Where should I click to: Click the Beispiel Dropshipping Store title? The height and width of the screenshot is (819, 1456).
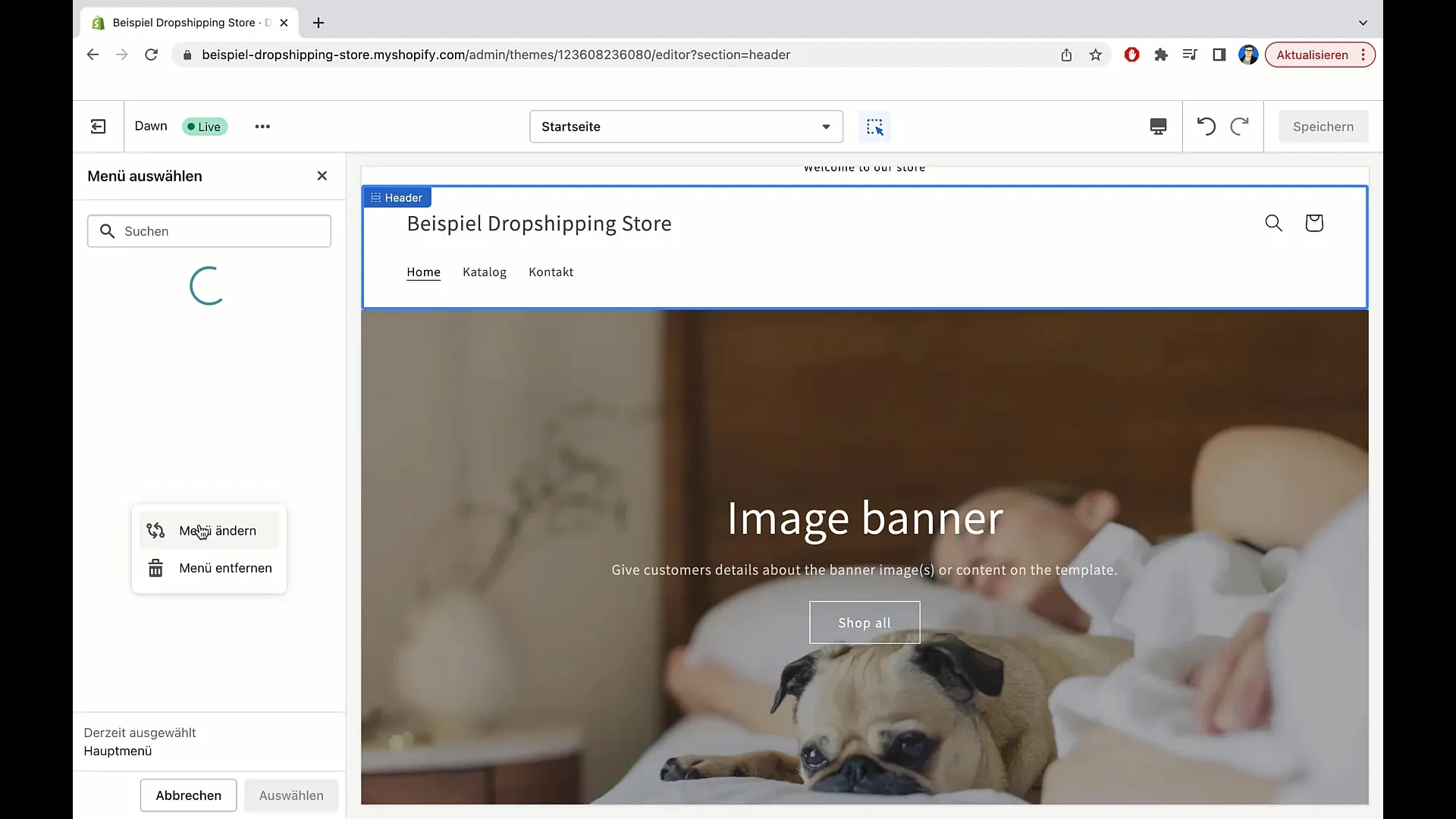point(539,224)
